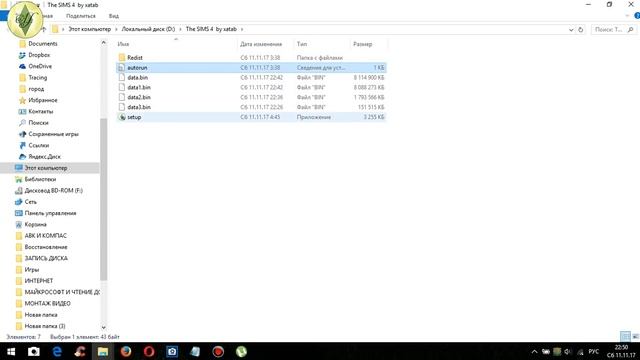Select the data3.bin file icon
The width and height of the screenshot is (640, 360).
pyautogui.click(x=121, y=107)
